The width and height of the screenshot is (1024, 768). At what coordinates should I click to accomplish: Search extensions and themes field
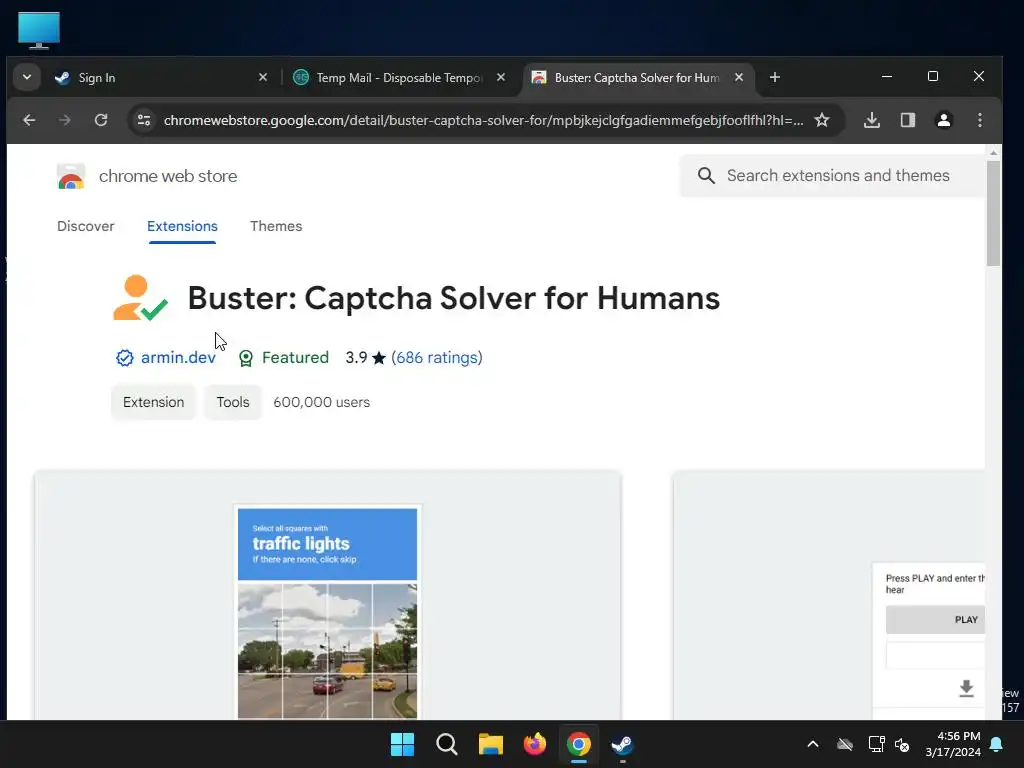coord(833,176)
